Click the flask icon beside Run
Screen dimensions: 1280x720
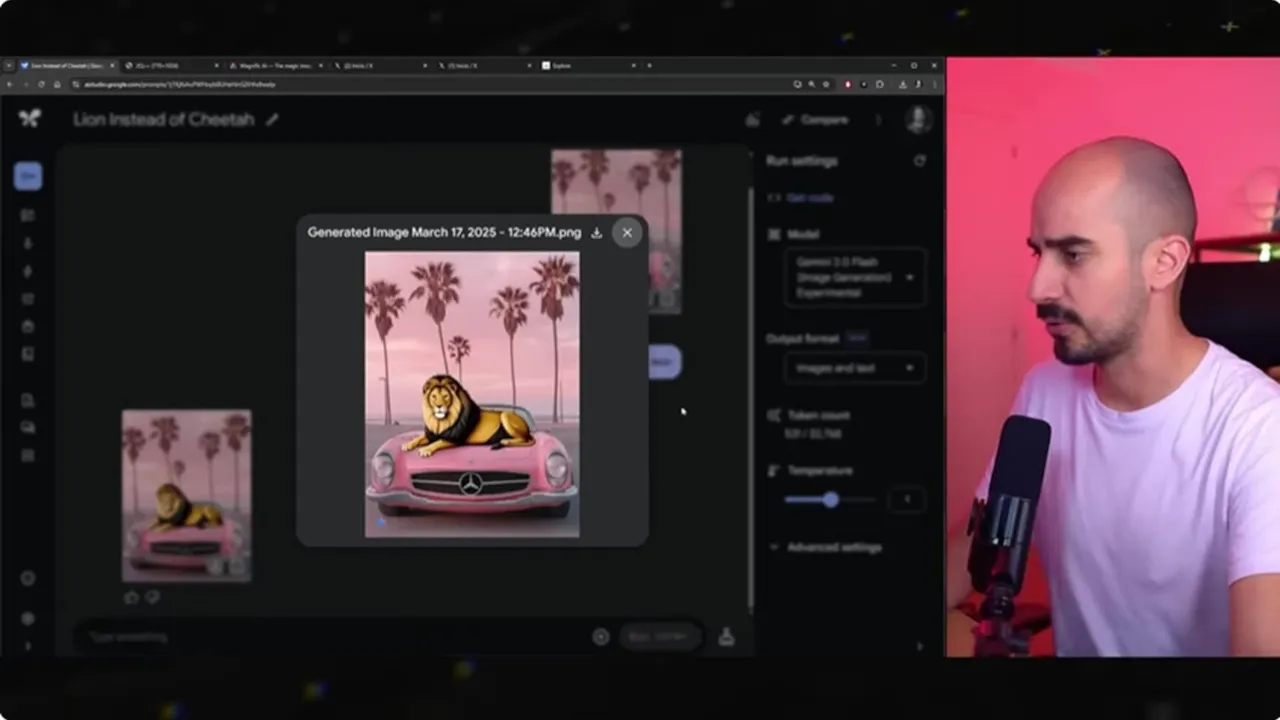[x=726, y=636]
